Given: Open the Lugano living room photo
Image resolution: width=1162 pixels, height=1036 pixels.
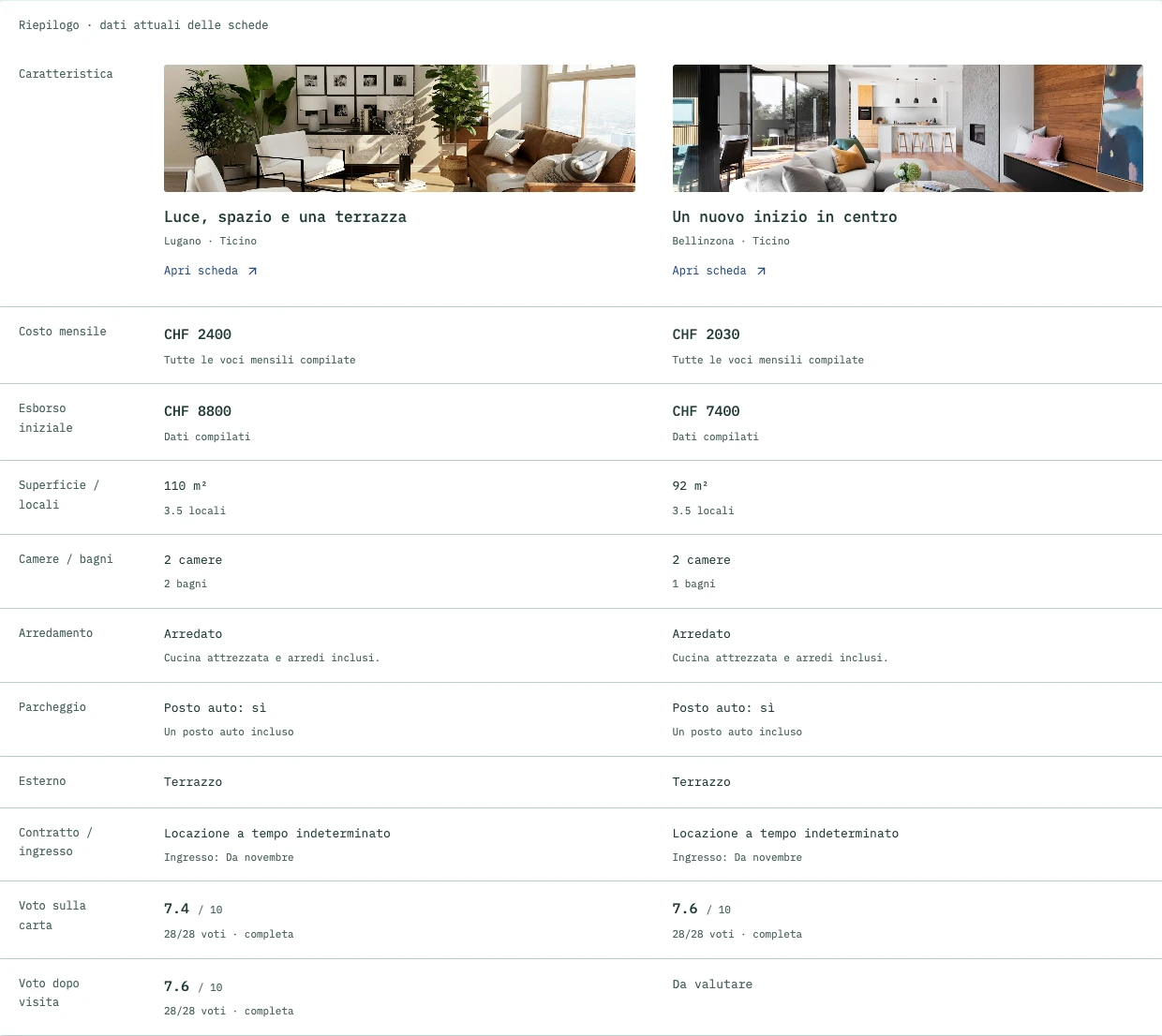Looking at the screenshot, I should (x=399, y=128).
